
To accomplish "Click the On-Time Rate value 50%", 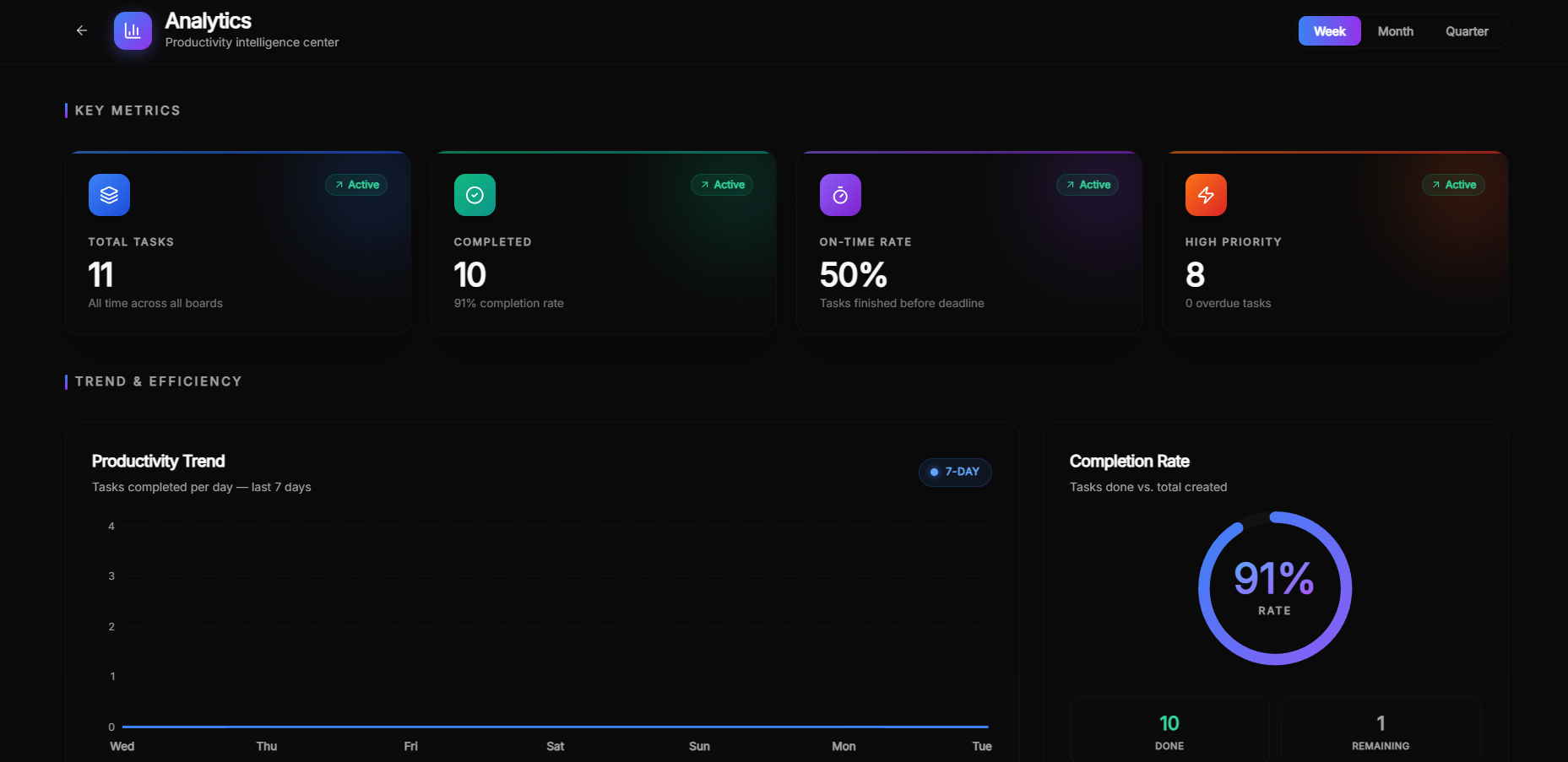I will 853,274.
